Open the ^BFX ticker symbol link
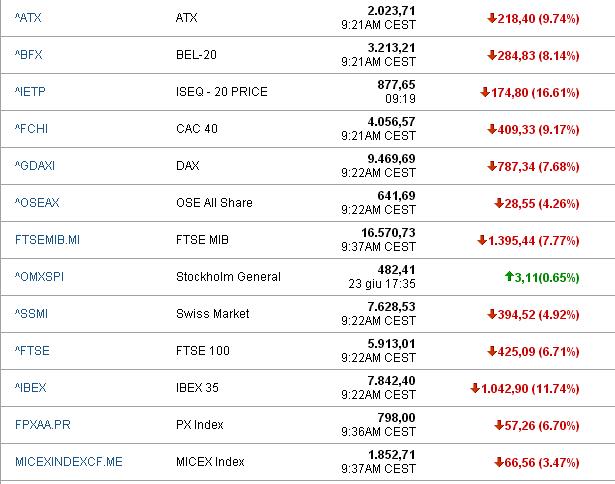 [29, 55]
